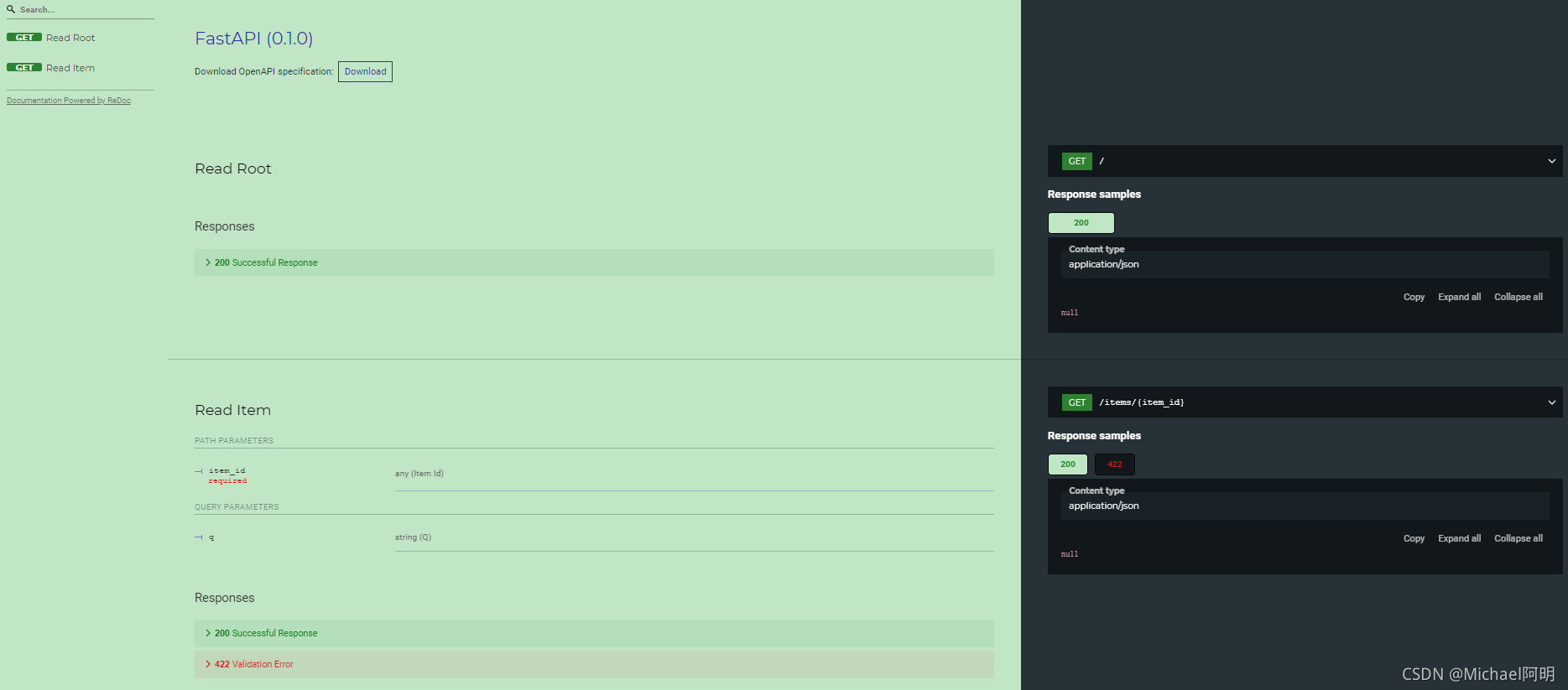Image resolution: width=1568 pixels, height=690 pixels.
Task: Expand all in Read Item response sample
Action: pos(1459,538)
